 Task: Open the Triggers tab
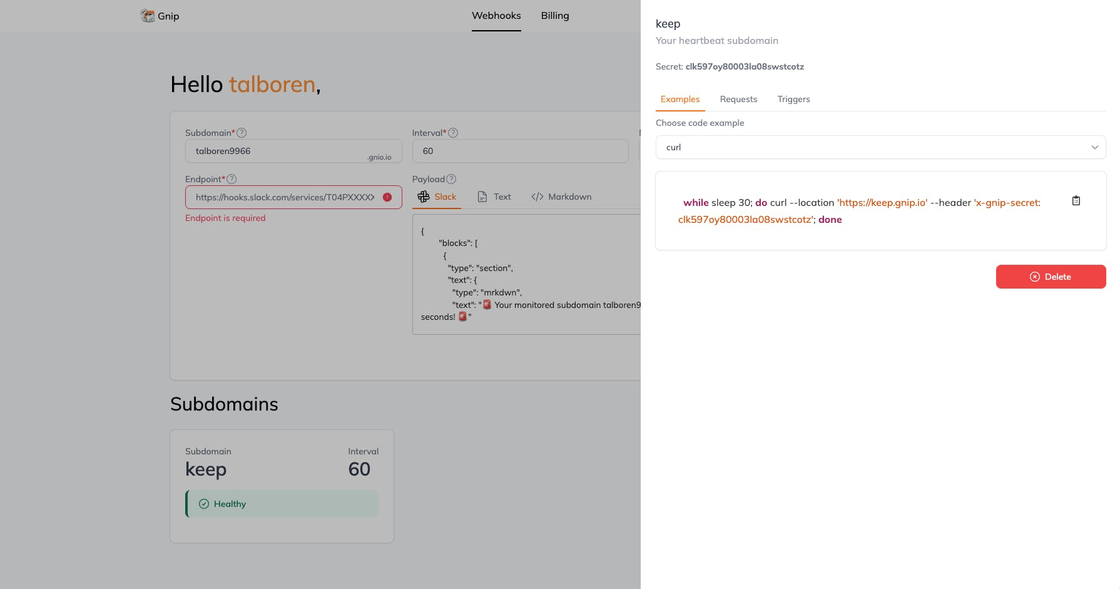[x=793, y=99]
